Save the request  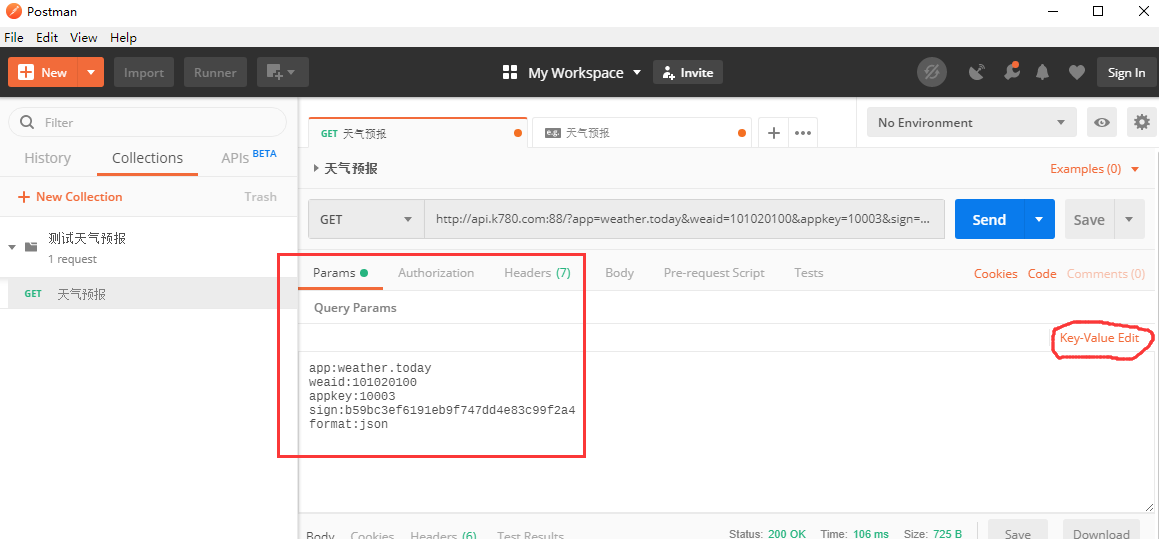coord(1089,220)
